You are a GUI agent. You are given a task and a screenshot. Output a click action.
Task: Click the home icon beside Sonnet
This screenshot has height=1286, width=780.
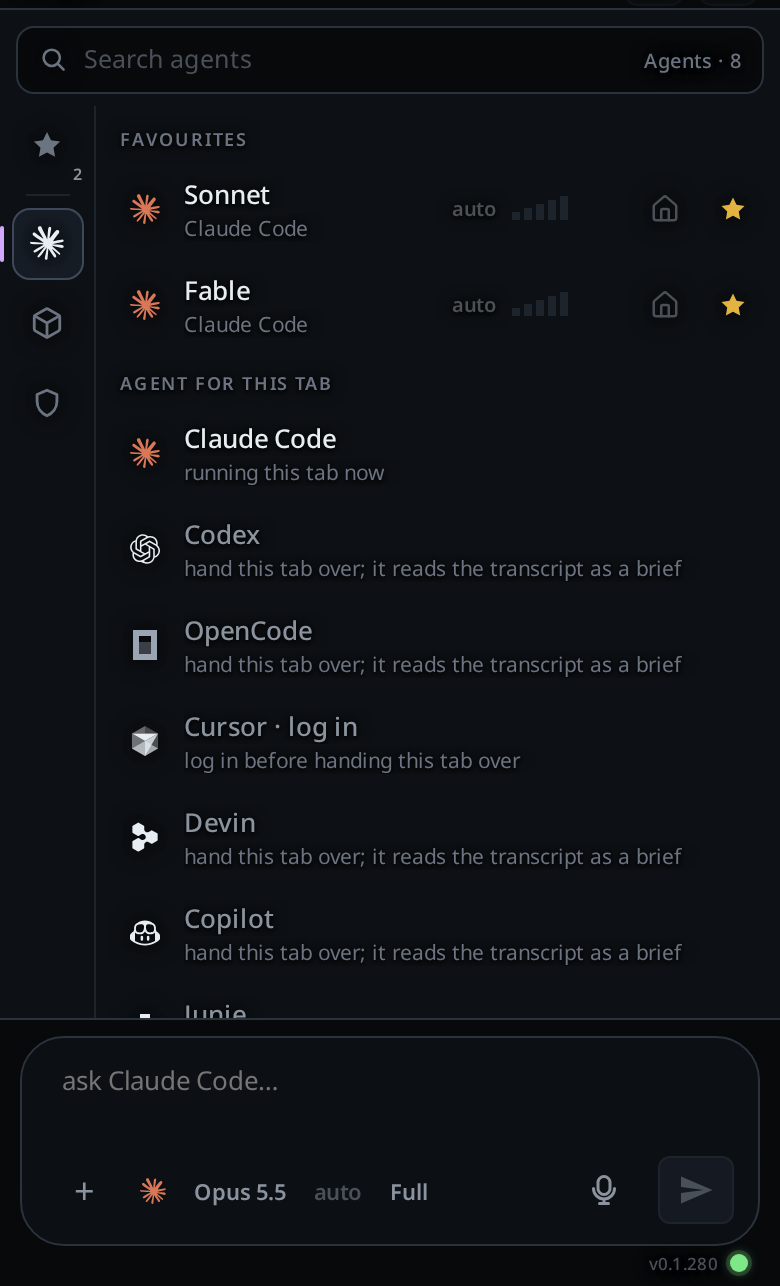(x=665, y=209)
